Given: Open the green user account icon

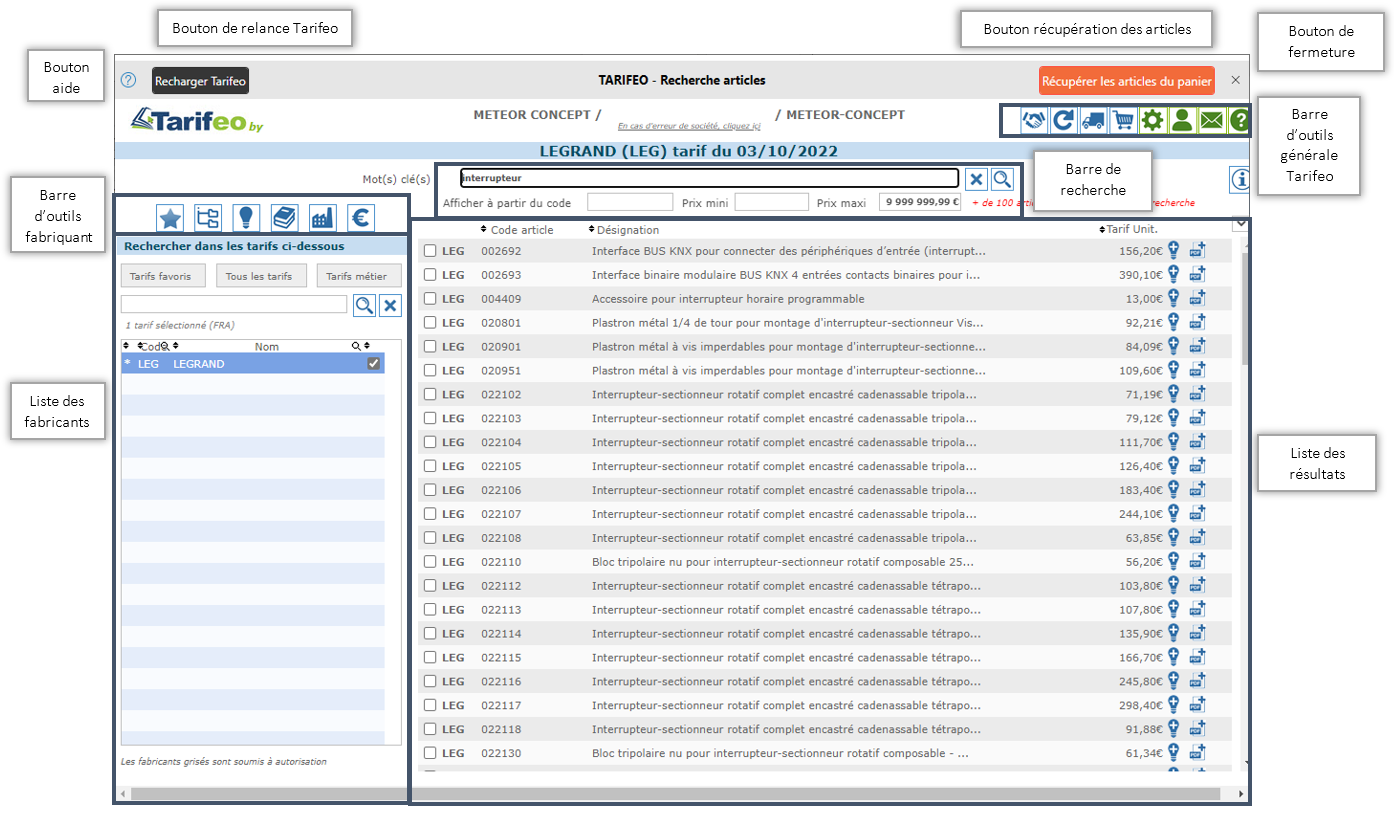Looking at the screenshot, I should (x=1181, y=120).
